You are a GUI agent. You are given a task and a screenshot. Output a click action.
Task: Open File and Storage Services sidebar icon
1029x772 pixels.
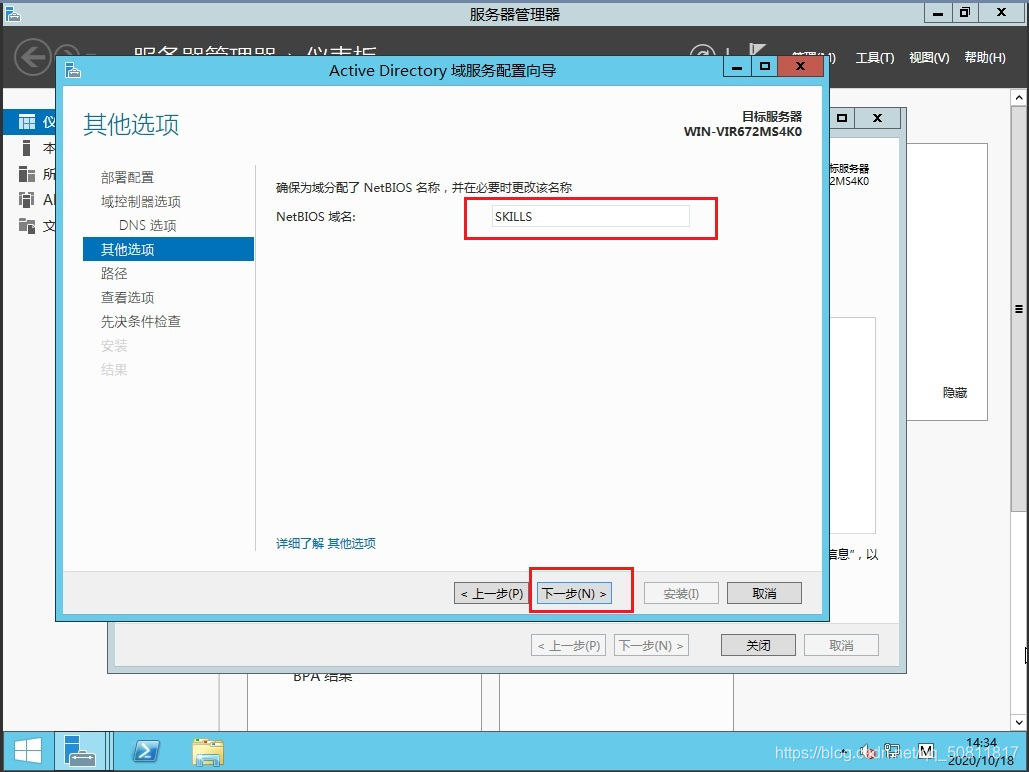(x=27, y=226)
